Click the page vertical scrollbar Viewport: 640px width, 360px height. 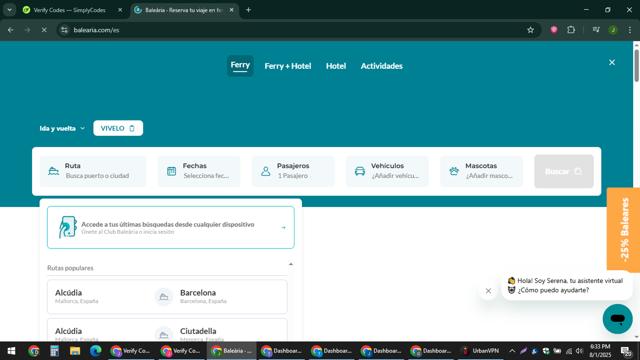tap(636, 66)
